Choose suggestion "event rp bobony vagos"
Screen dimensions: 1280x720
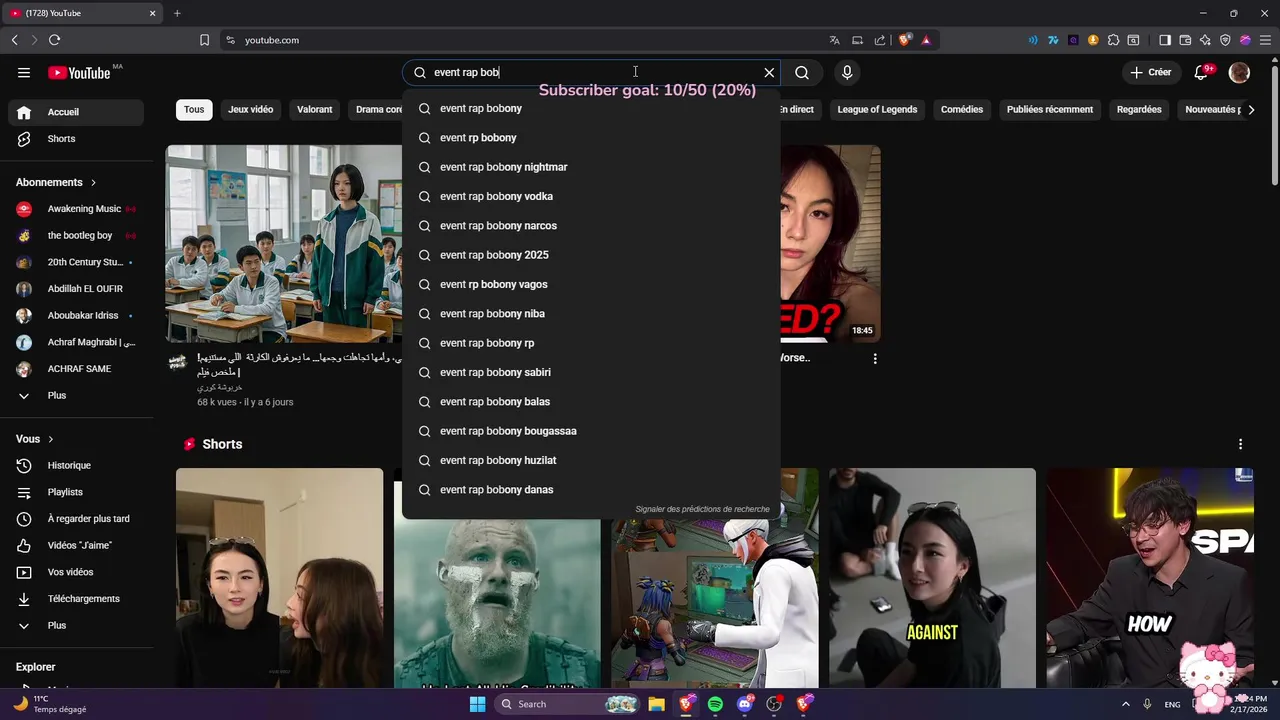591,284
